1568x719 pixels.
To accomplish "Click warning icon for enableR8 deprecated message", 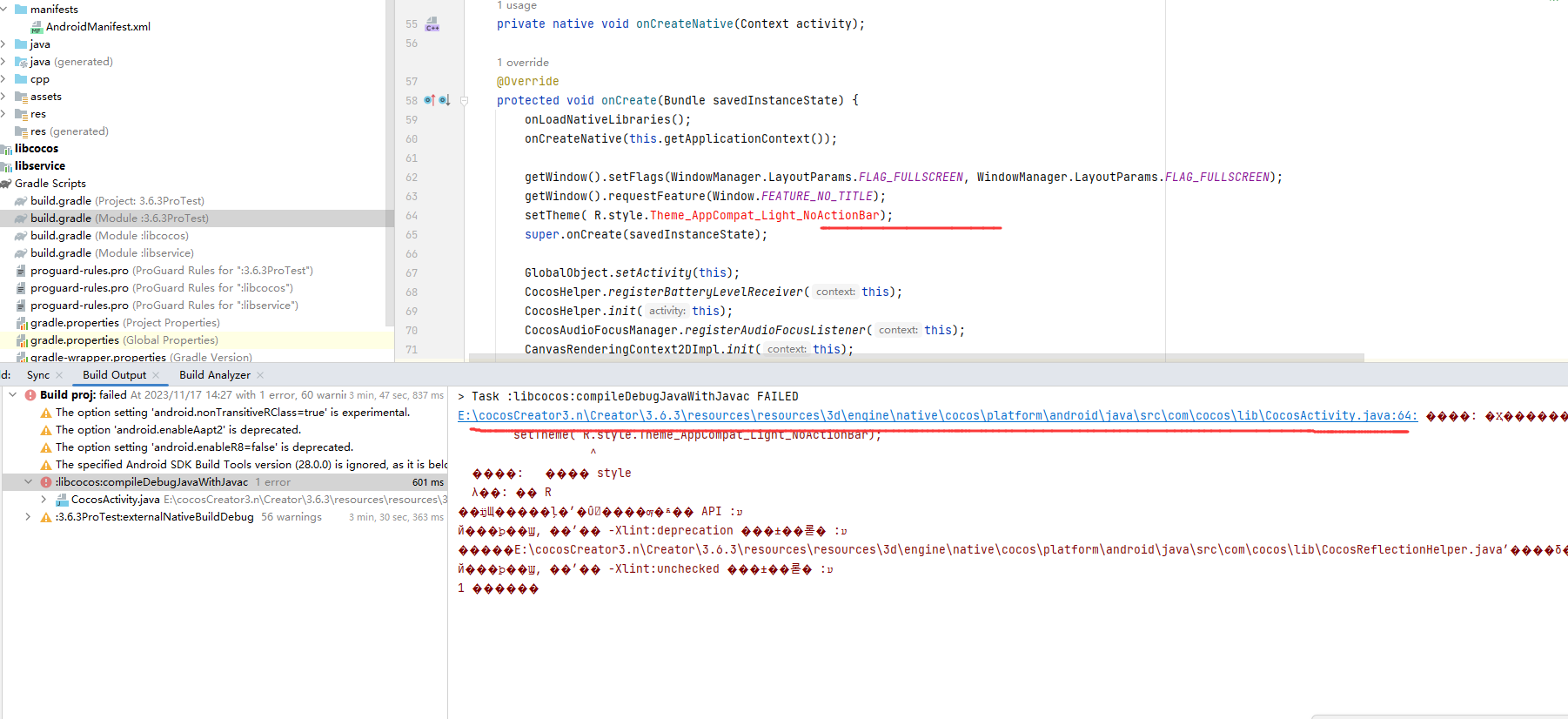I will (46, 447).
